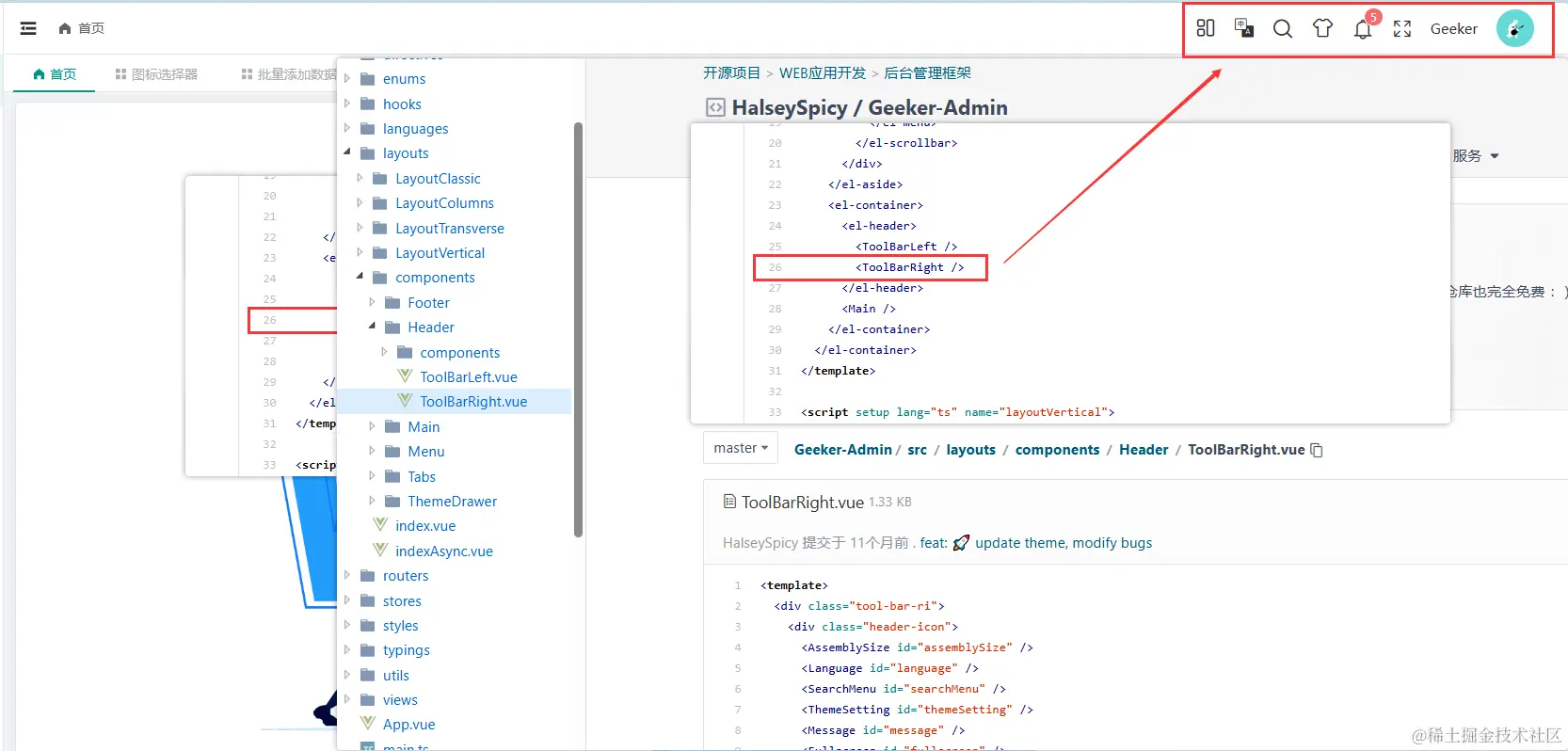The image size is (1568, 751).
Task: Expand the LayoutColumns folder
Action: (x=360, y=201)
